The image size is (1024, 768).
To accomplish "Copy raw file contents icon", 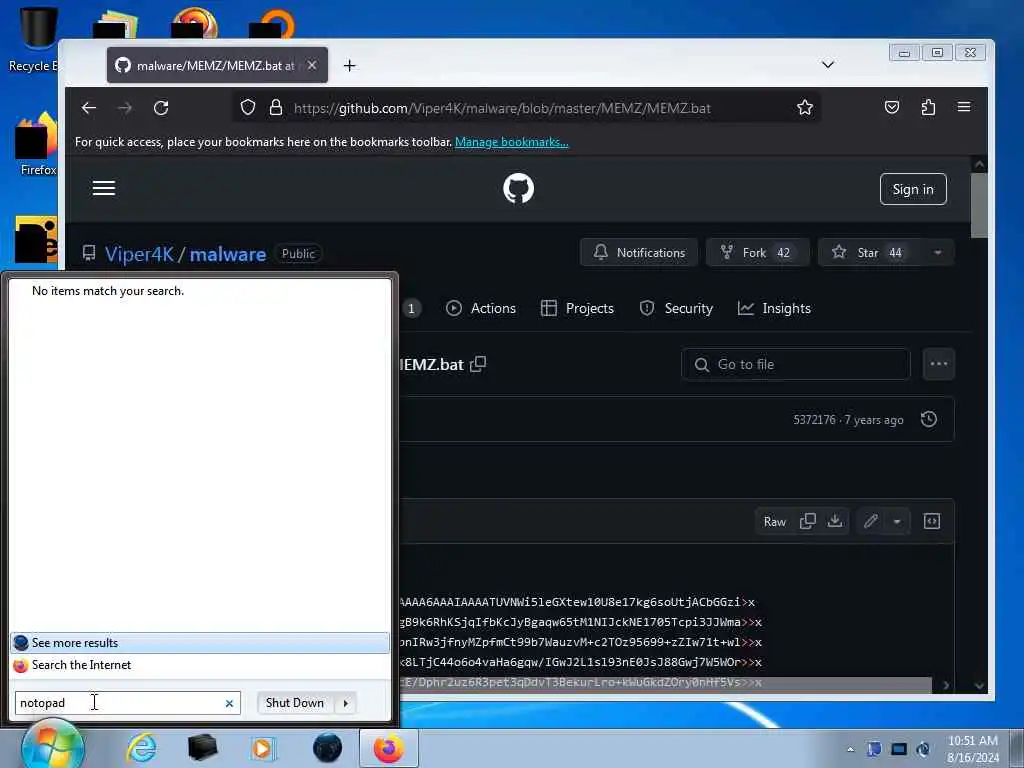I will (808, 521).
